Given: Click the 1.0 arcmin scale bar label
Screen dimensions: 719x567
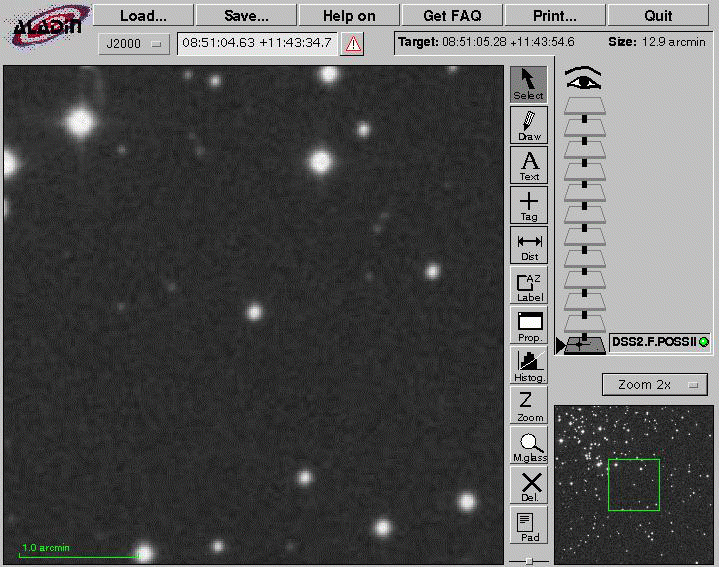Looking at the screenshot, I should [46, 547].
